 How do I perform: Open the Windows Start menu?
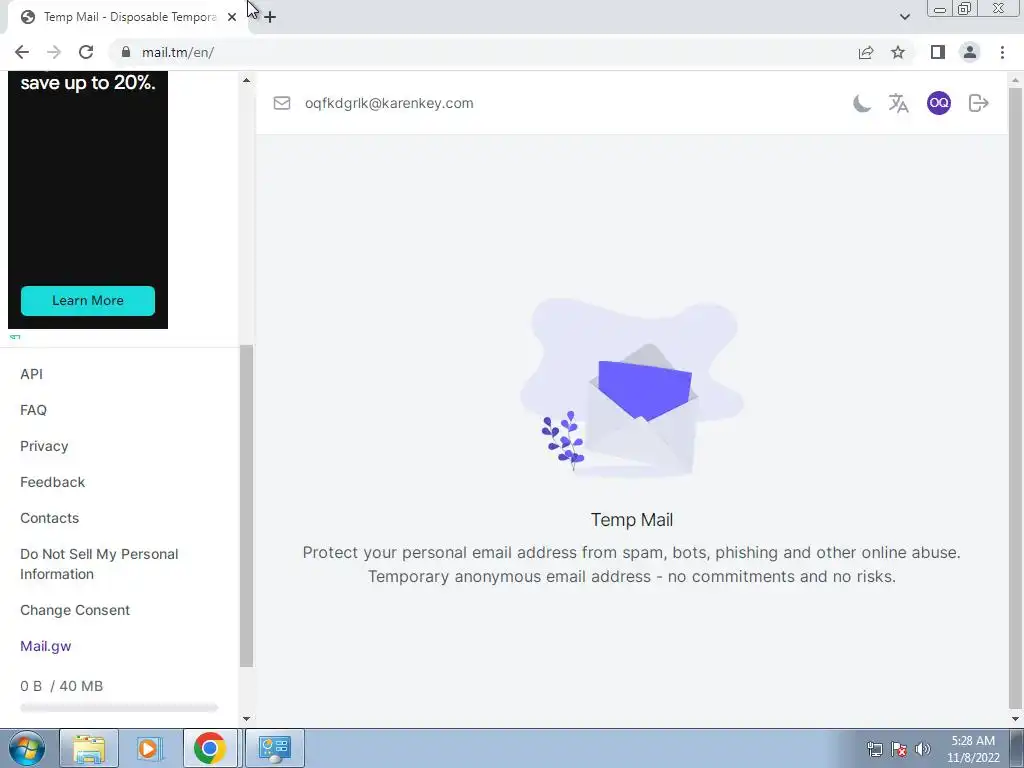click(27, 748)
